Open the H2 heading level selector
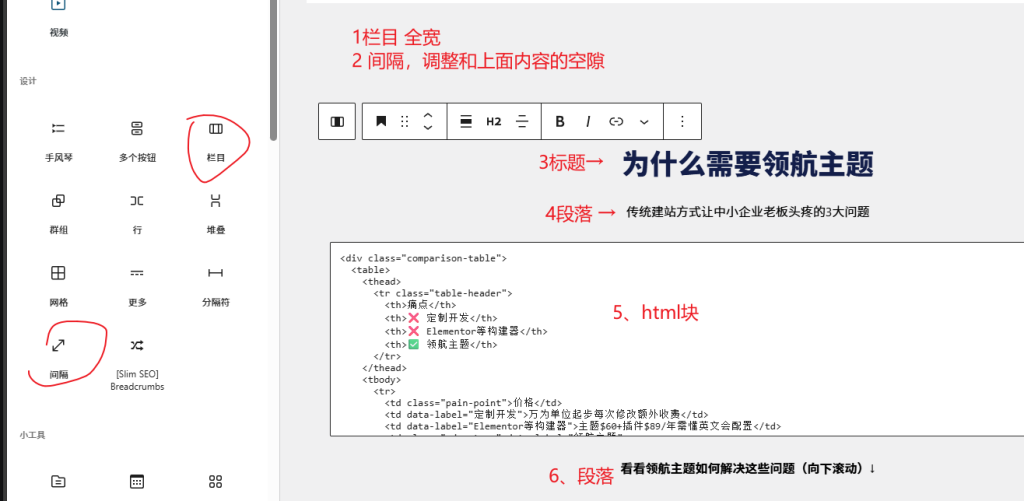The width and height of the screenshot is (1024, 501). coord(493,121)
